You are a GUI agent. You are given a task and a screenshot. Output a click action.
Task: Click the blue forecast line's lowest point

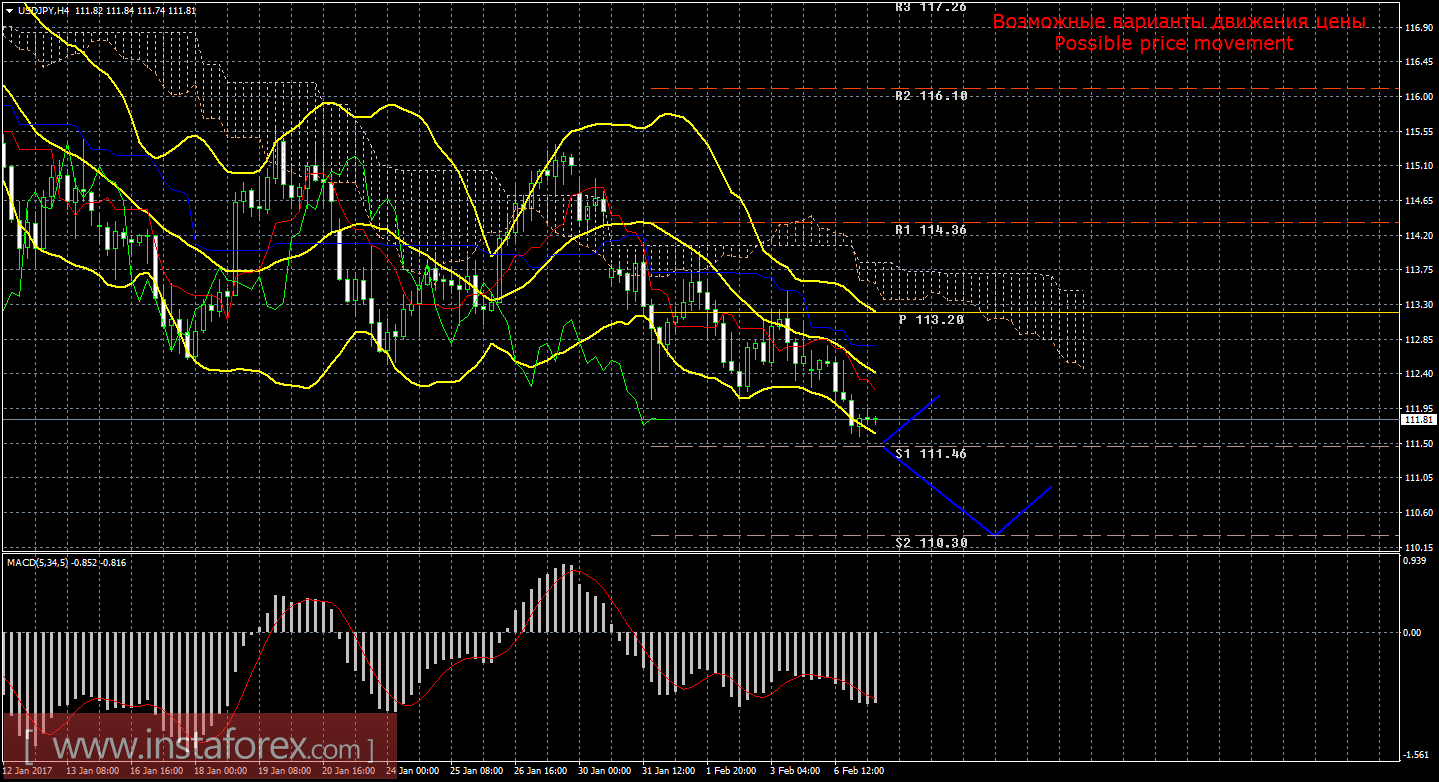994,534
